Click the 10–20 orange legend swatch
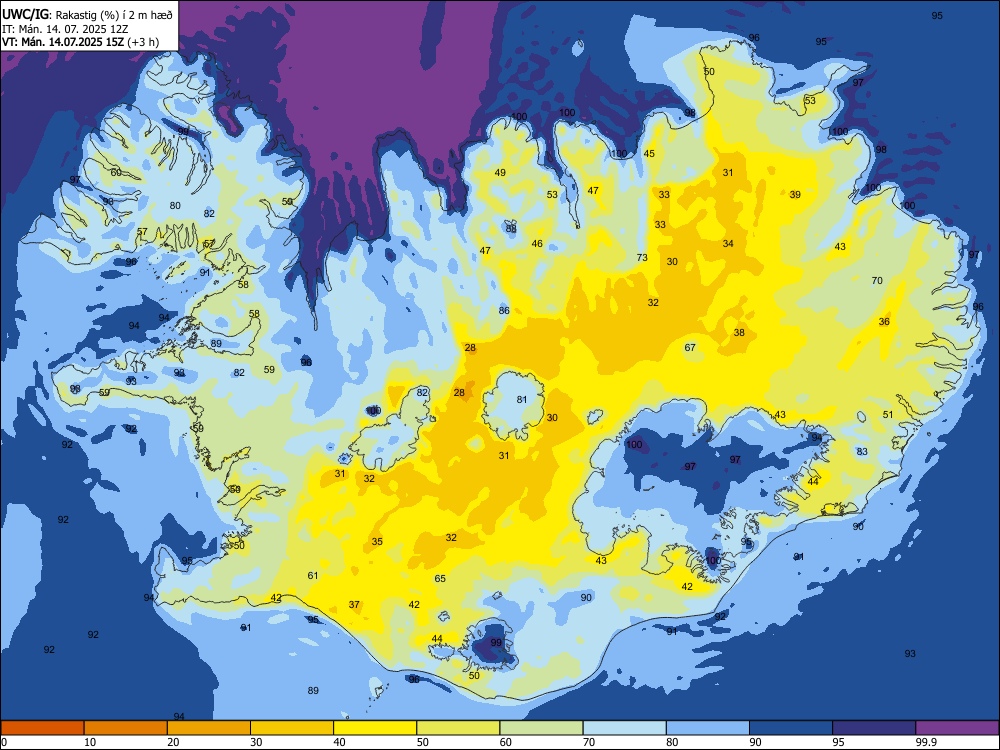This screenshot has height=750, width=1000. click(x=126, y=728)
